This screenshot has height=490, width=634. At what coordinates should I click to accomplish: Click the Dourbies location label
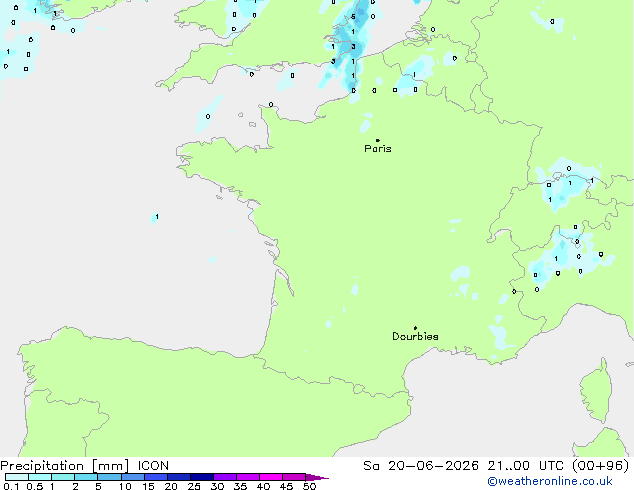[415, 336]
